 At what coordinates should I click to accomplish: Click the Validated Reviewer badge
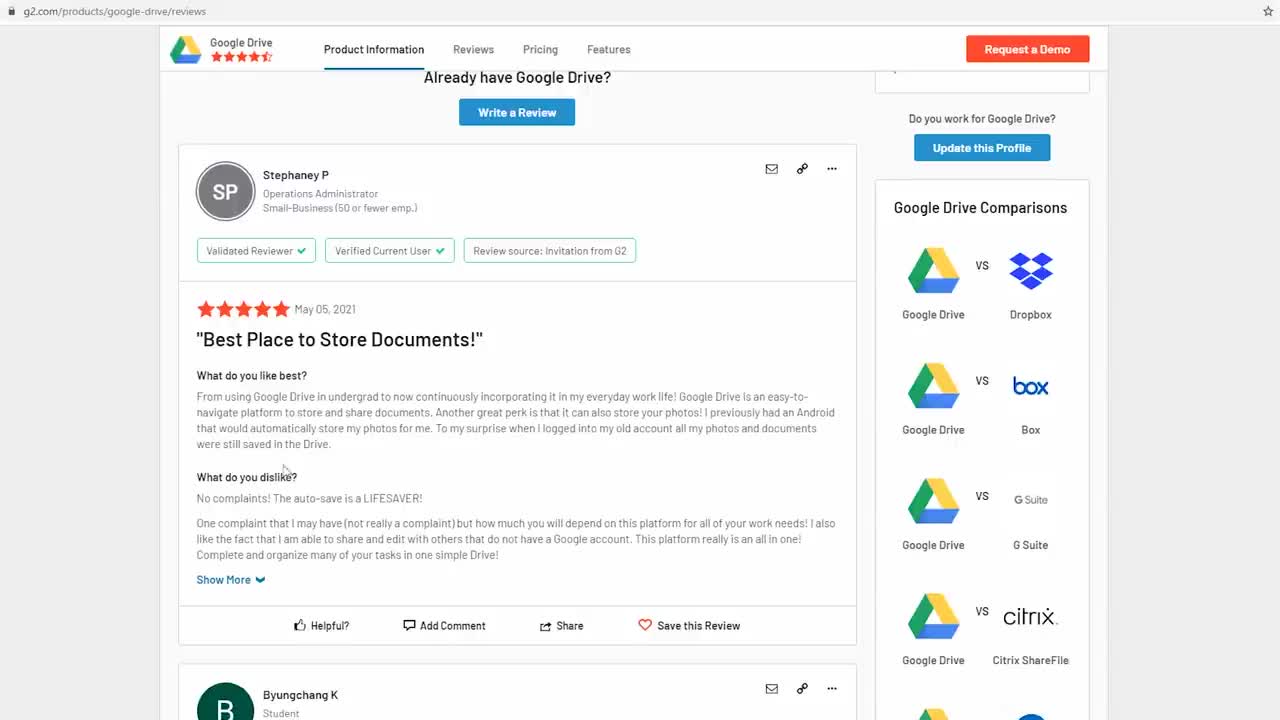256,251
